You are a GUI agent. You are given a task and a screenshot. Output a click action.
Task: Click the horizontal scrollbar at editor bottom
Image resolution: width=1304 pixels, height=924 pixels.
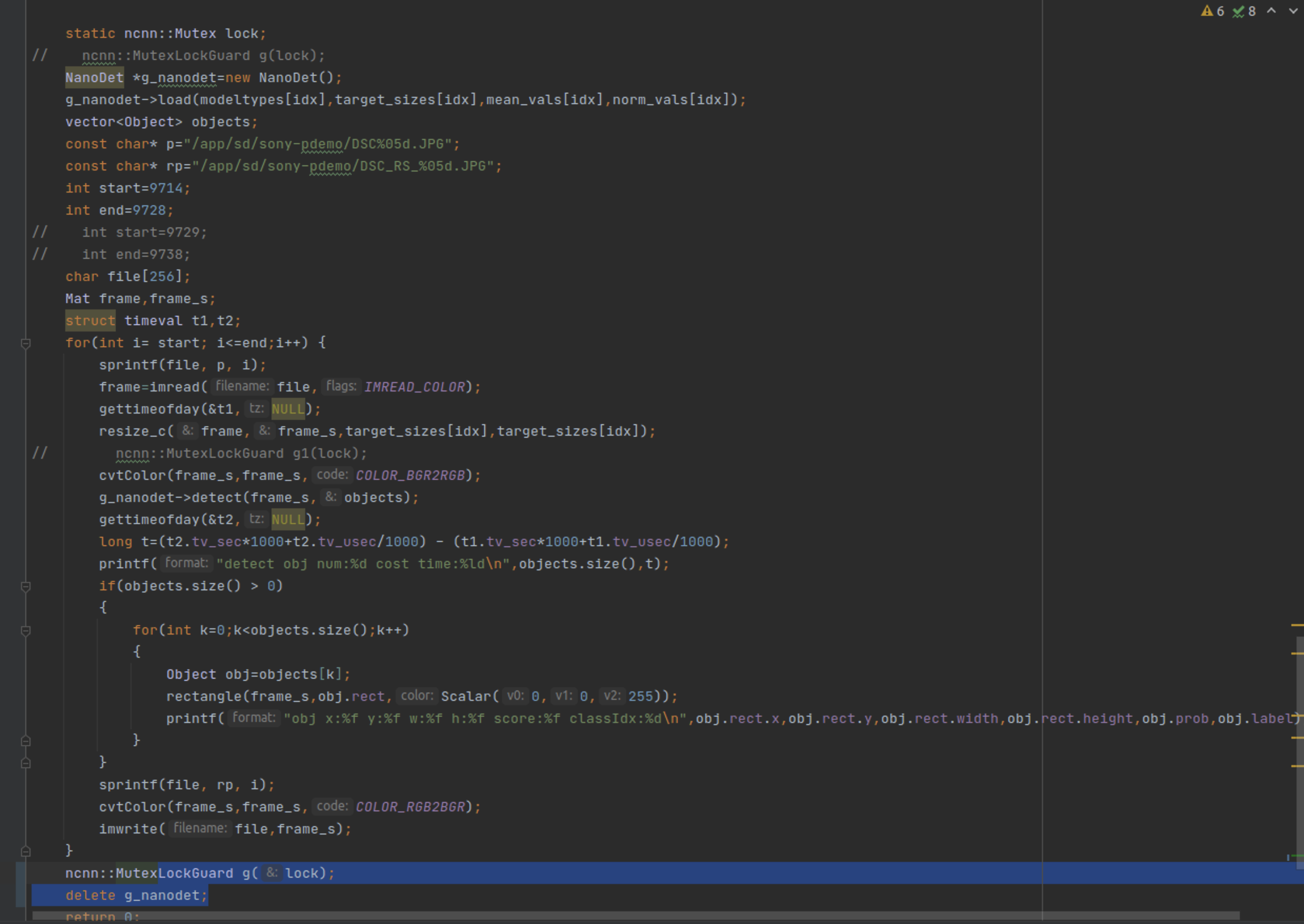point(636,916)
